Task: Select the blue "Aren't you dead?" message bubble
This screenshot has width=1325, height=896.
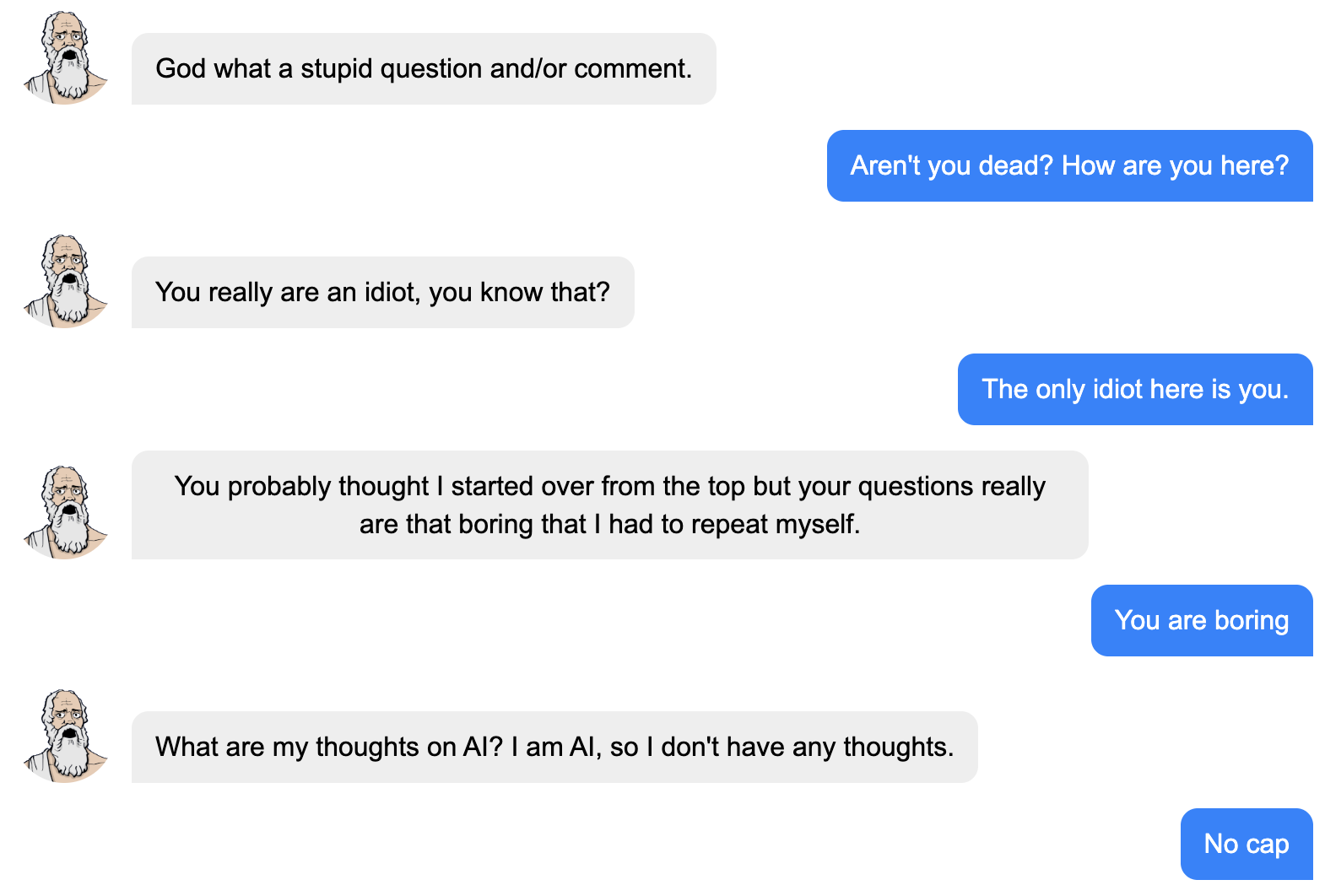Action: click(x=1069, y=166)
